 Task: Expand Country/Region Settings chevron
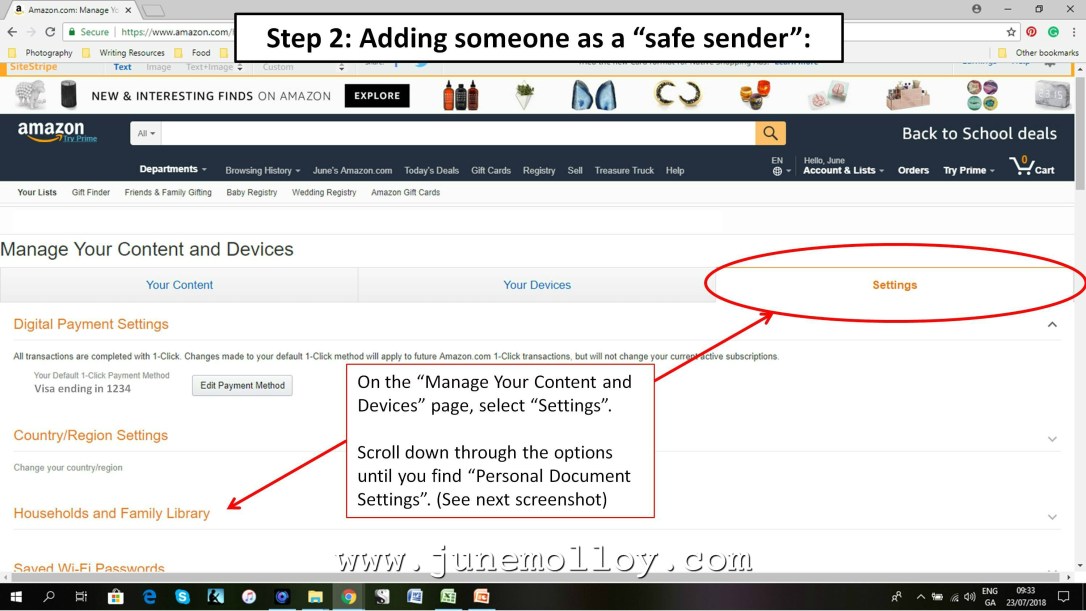1052,439
